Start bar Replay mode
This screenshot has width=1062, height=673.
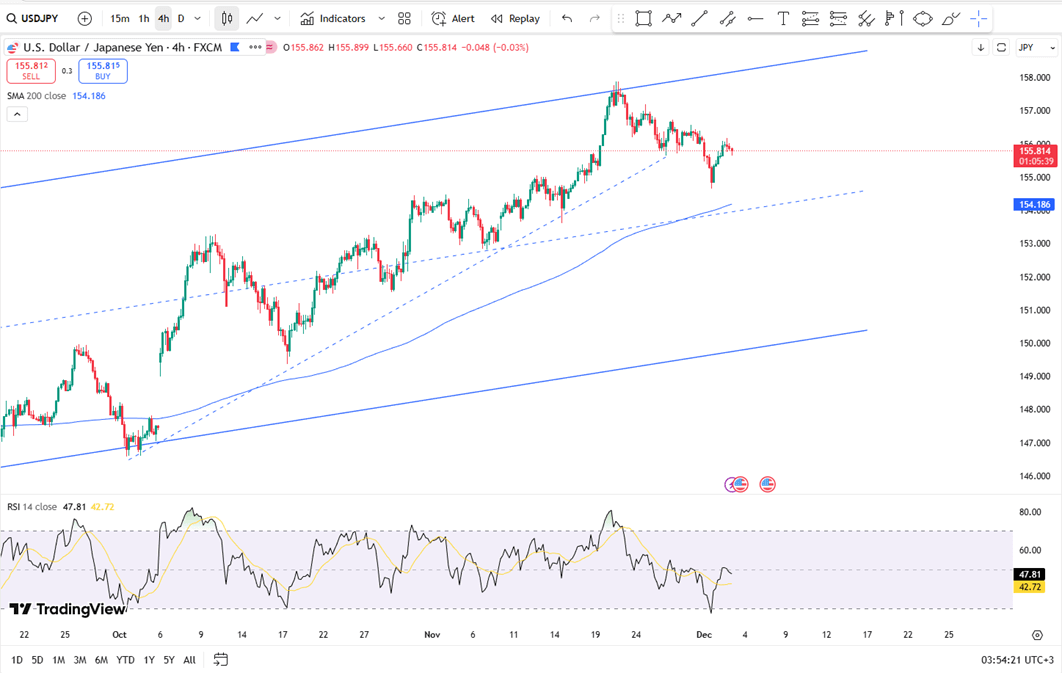click(515, 18)
